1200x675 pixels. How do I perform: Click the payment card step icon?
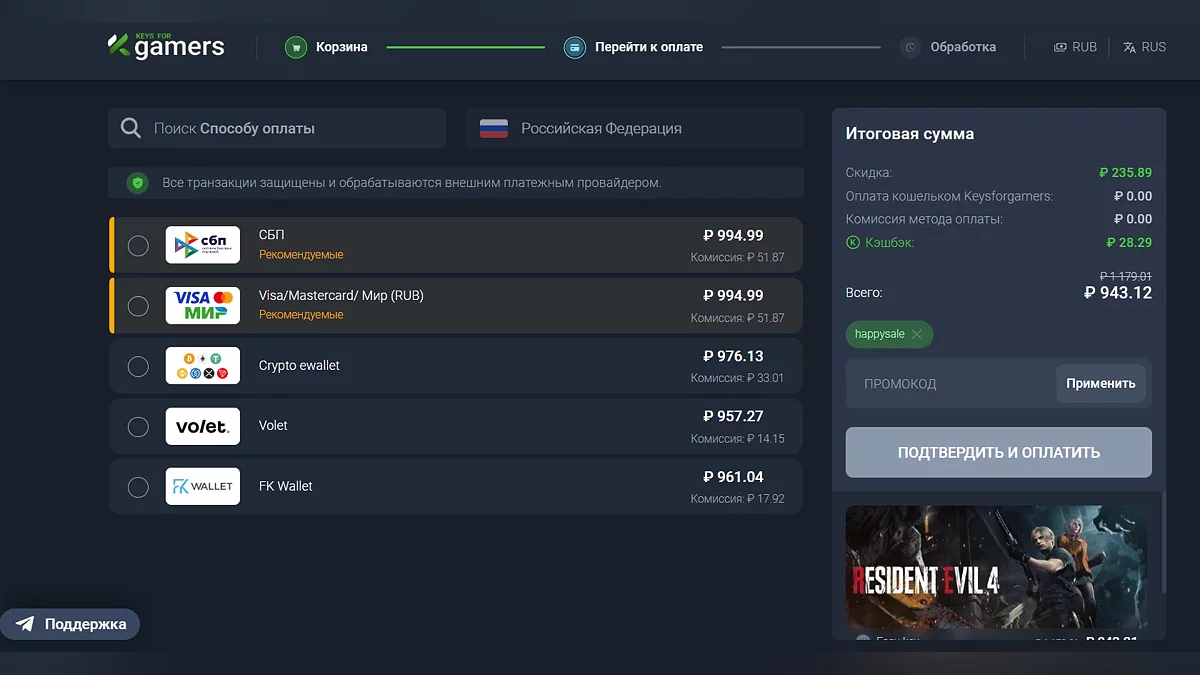pyautogui.click(x=574, y=47)
